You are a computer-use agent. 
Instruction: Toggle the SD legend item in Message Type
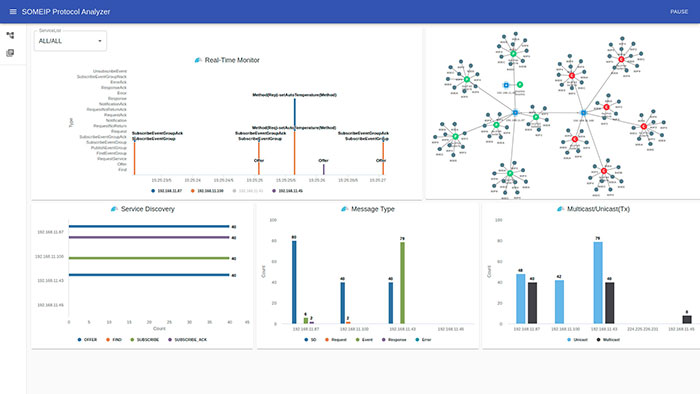click(310, 340)
